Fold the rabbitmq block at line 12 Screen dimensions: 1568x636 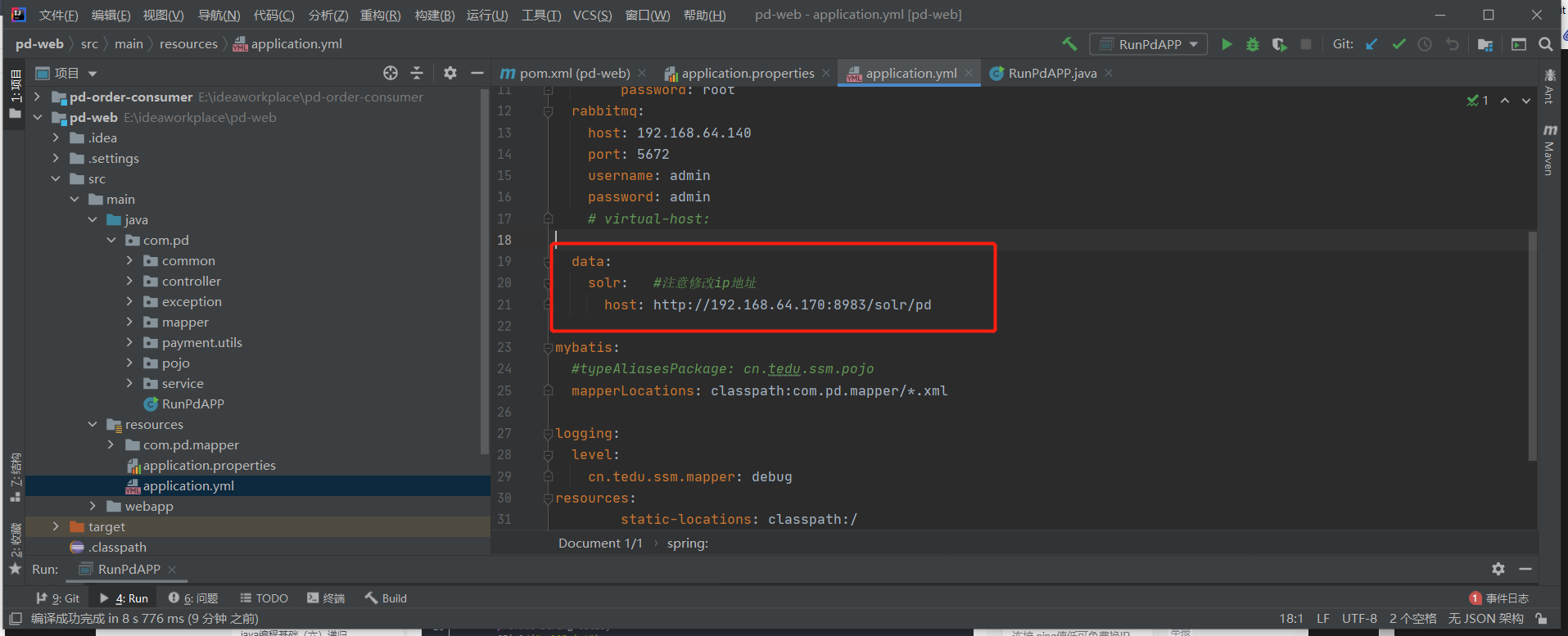coord(548,111)
